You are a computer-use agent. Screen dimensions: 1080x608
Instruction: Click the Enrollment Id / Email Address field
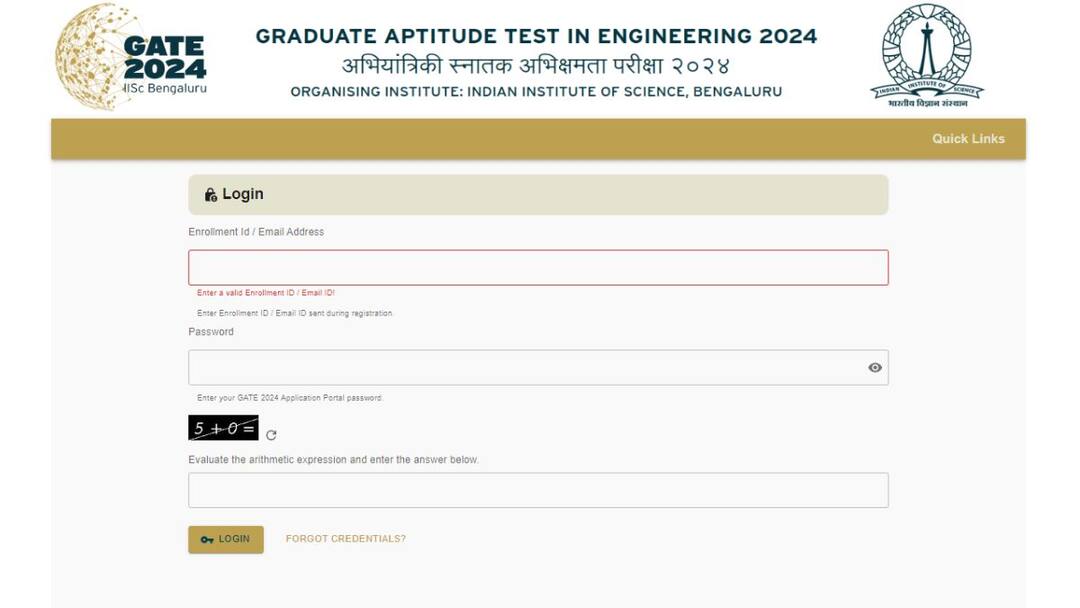tap(538, 266)
